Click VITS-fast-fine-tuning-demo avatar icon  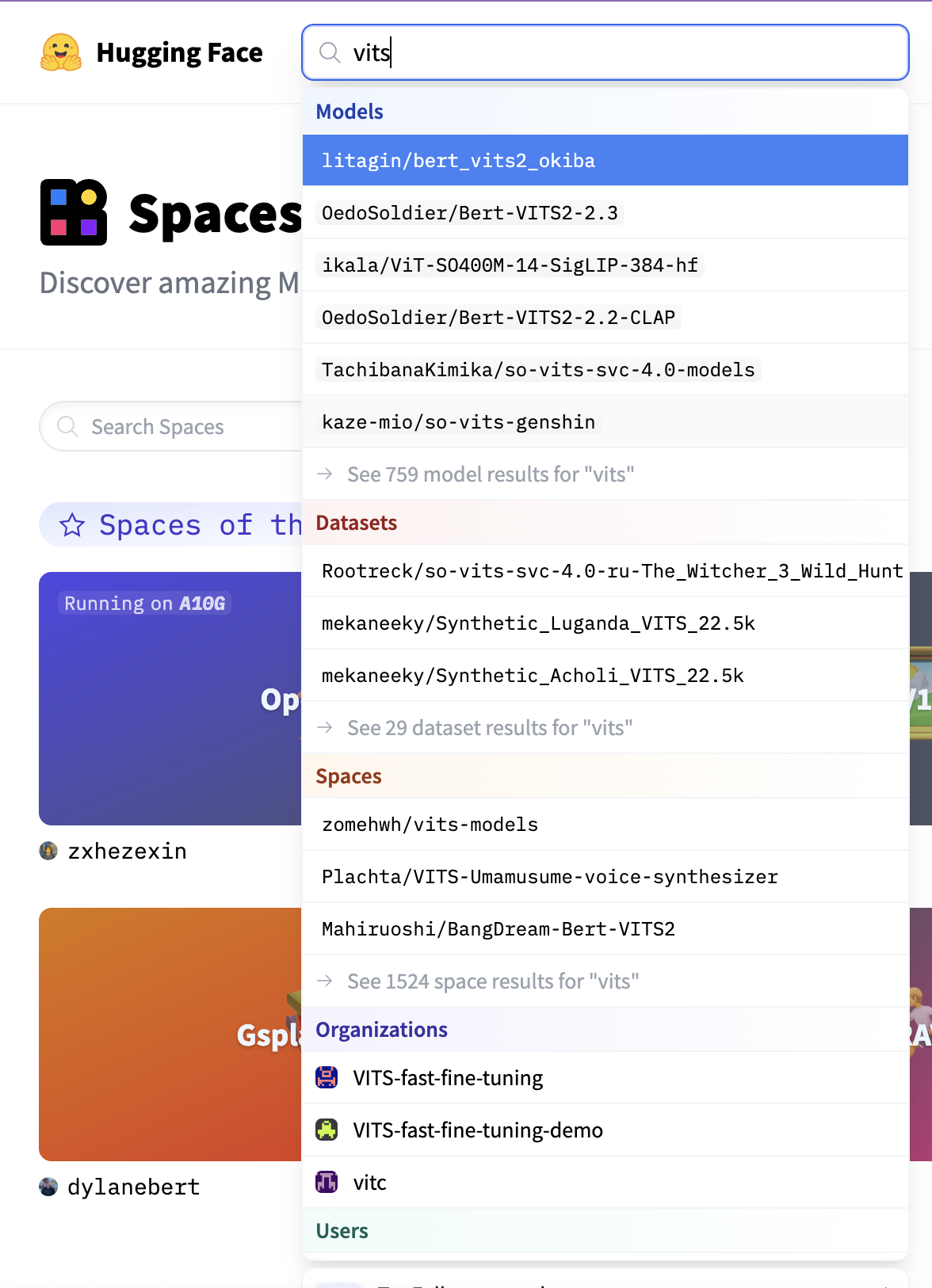(x=327, y=1130)
